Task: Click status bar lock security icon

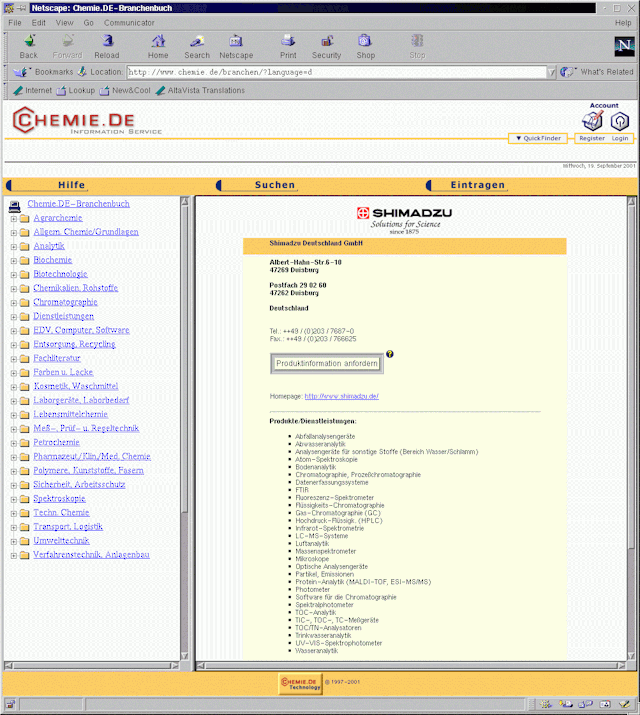Action: [10, 704]
